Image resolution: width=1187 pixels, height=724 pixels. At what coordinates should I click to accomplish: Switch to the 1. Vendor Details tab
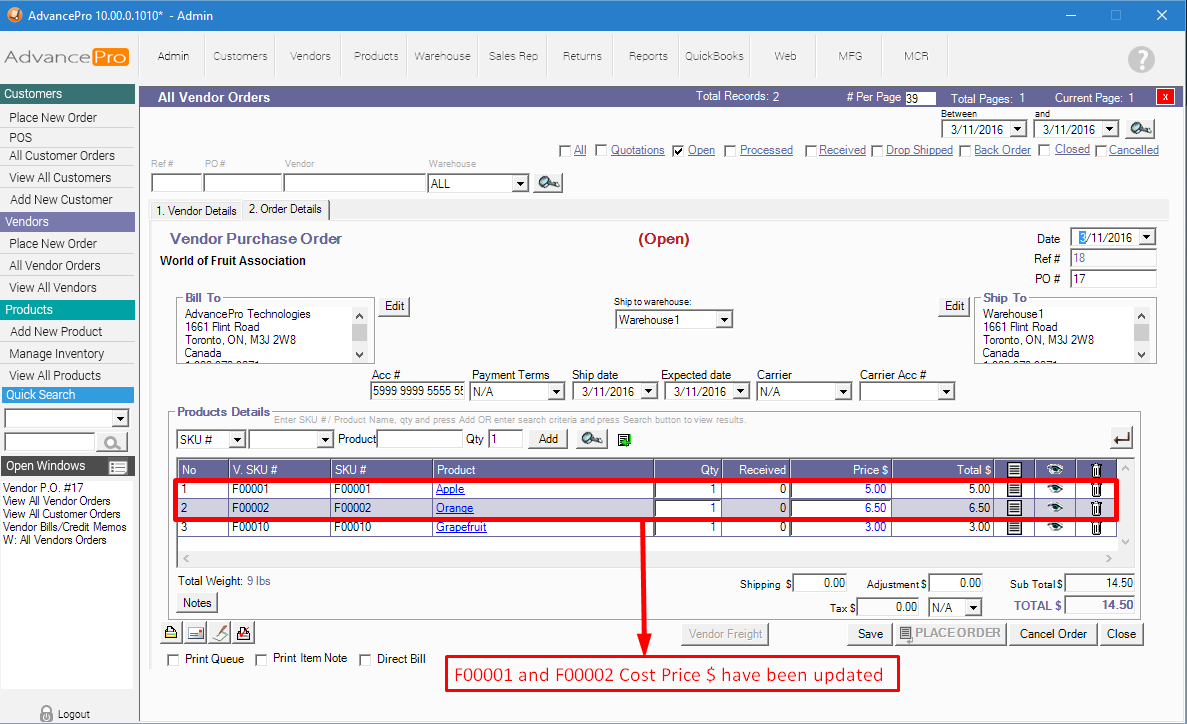point(196,211)
